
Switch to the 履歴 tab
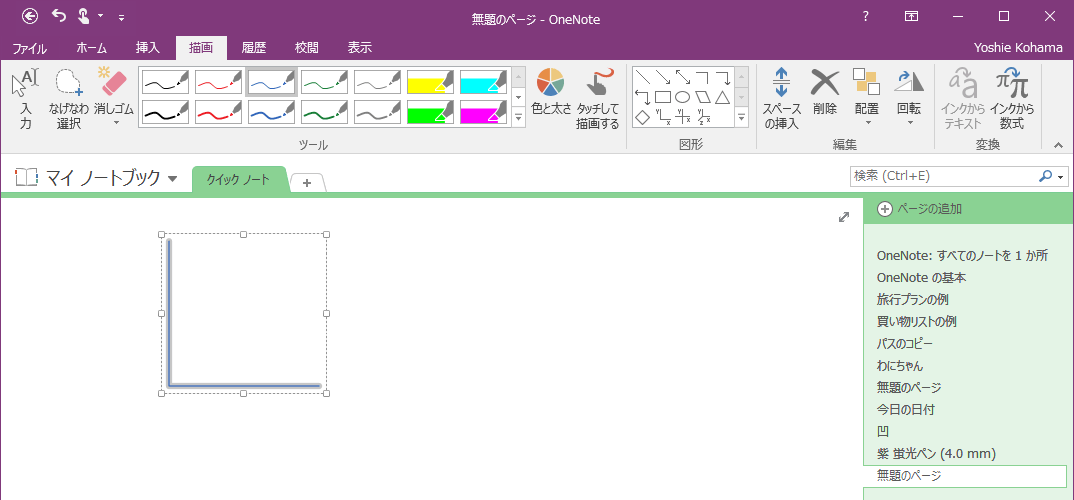pyautogui.click(x=253, y=48)
